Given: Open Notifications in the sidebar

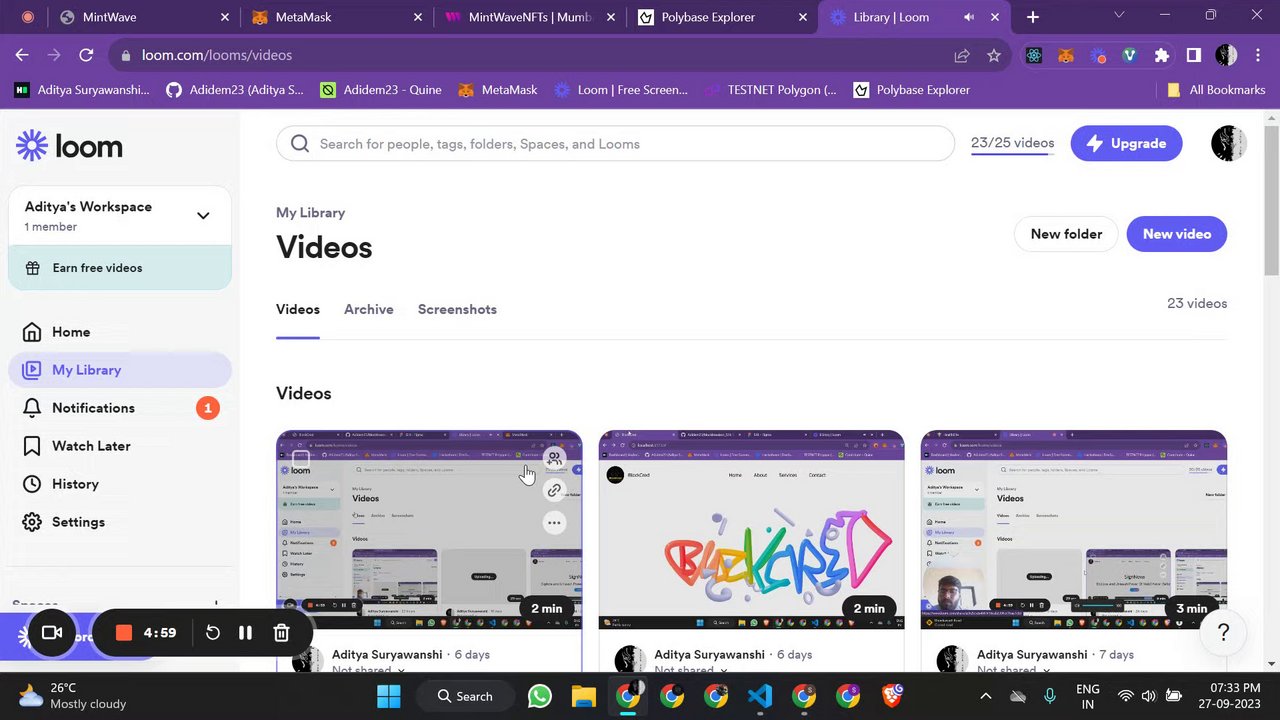Looking at the screenshot, I should click(x=120, y=408).
